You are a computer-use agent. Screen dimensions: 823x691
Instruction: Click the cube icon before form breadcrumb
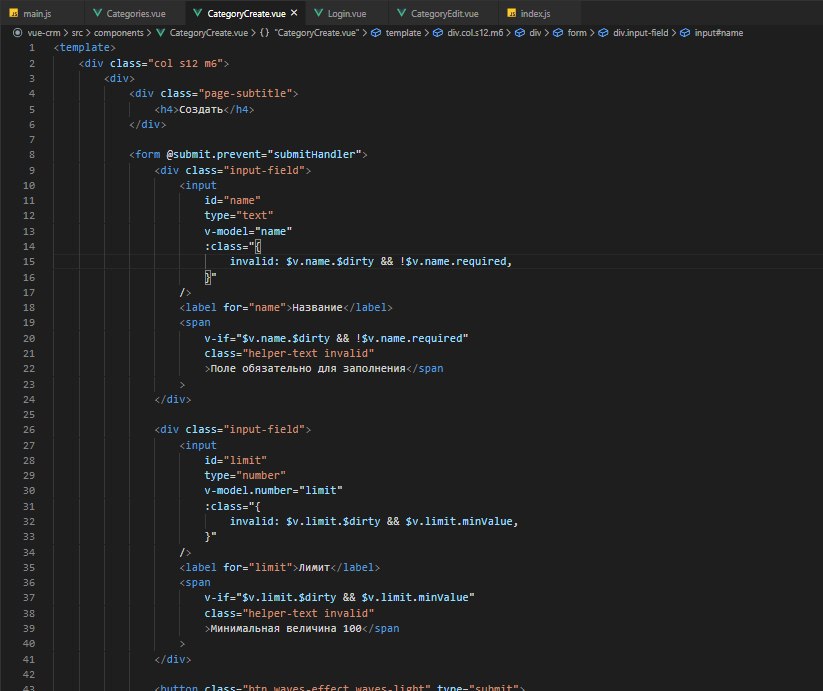click(557, 33)
